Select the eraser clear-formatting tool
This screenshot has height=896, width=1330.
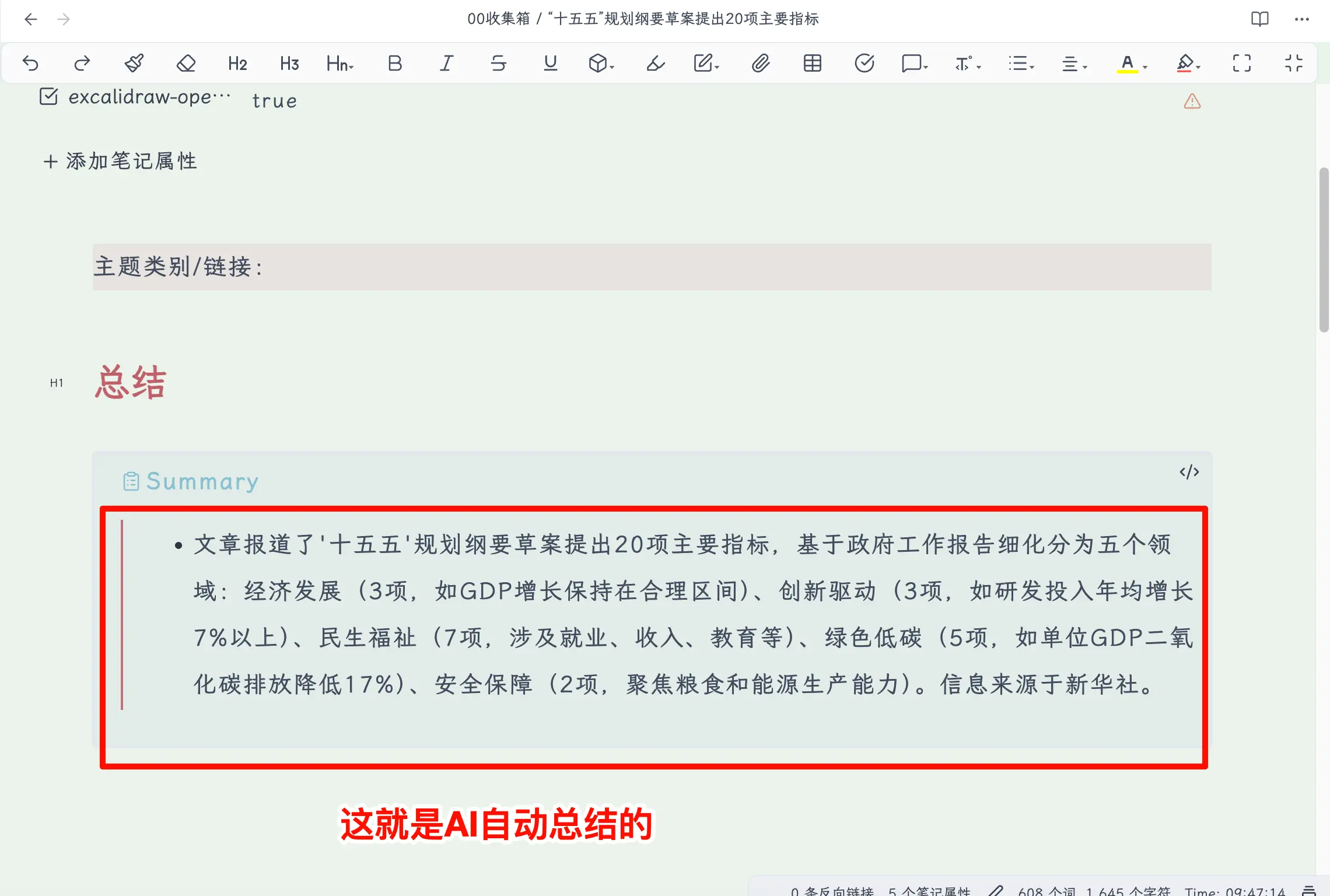click(x=185, y=63)
